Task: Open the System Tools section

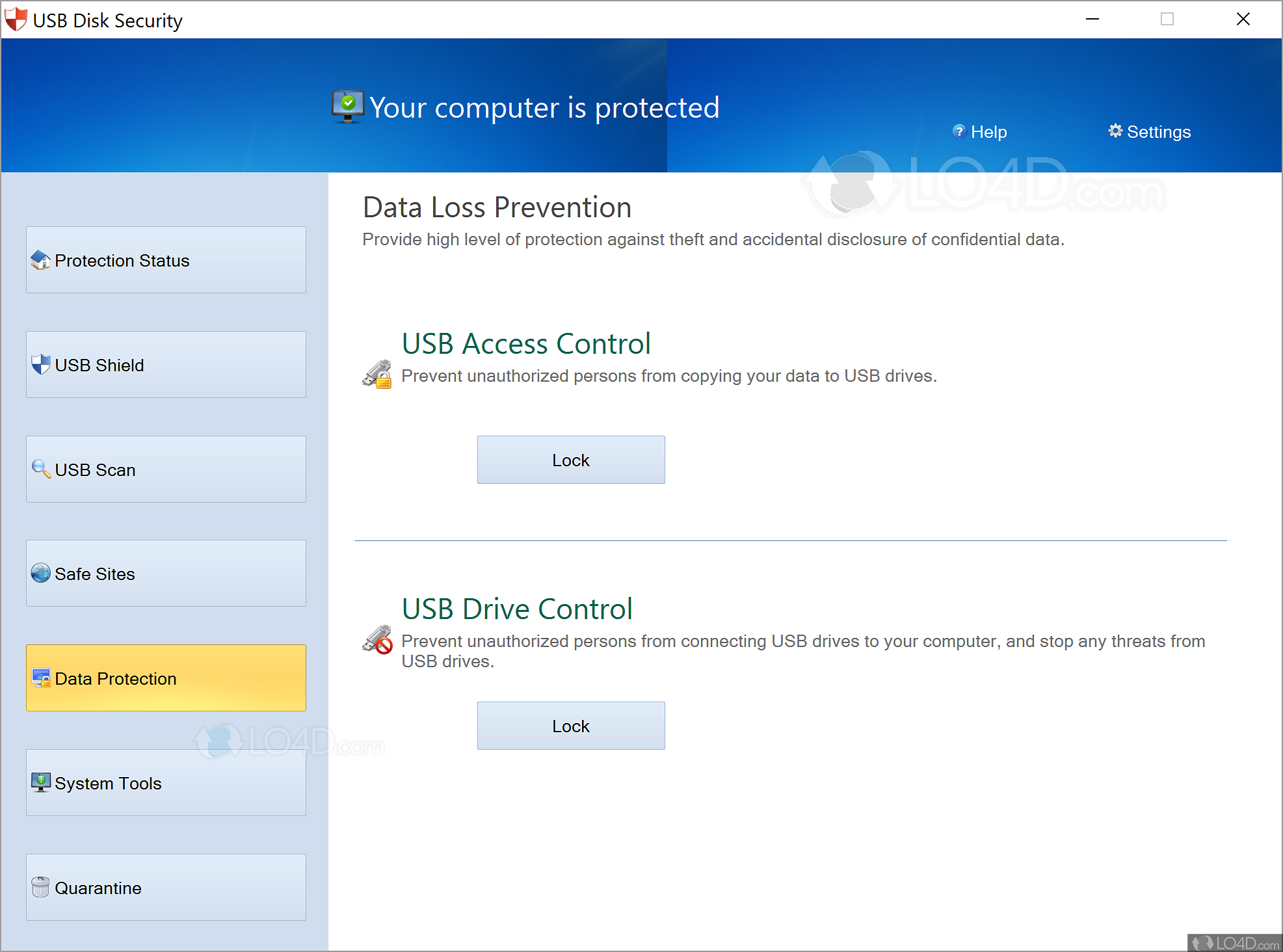Action: tap(166, 782)
